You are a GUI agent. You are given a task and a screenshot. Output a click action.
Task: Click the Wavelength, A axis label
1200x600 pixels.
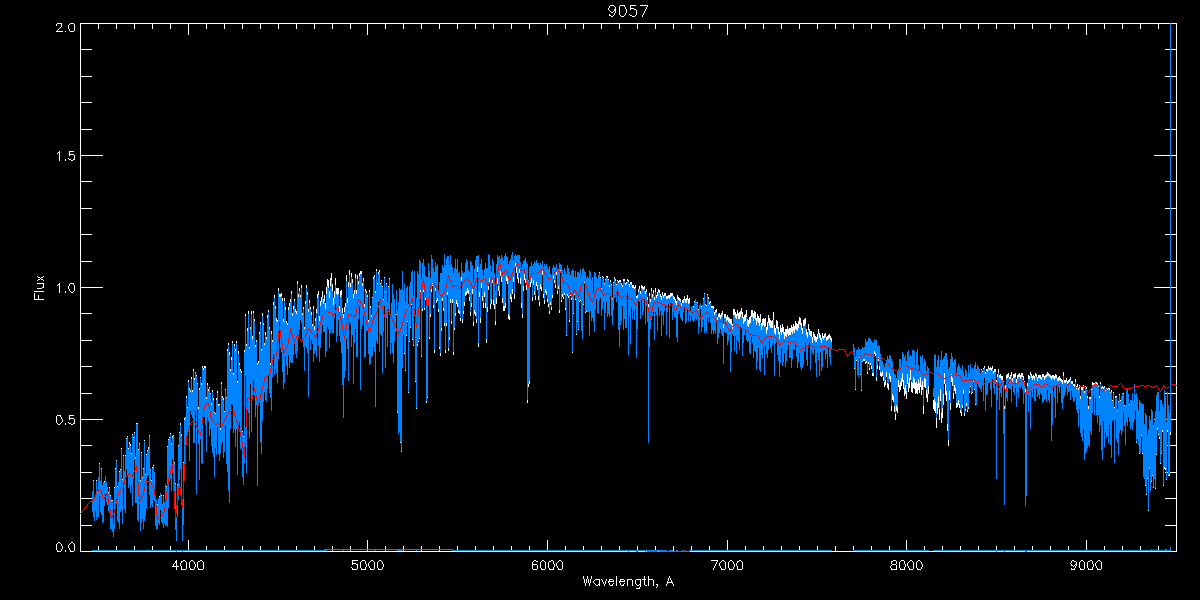point(627,582)
